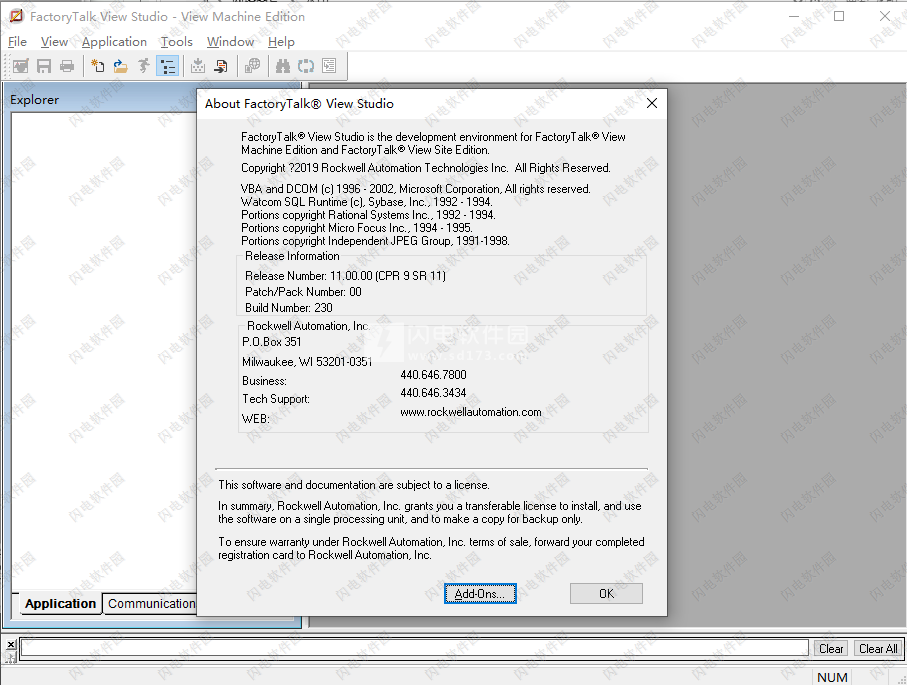Click the New Application icon
This screenshot has width=907, height=685.
pyautogui.click(x=98, y=66)
